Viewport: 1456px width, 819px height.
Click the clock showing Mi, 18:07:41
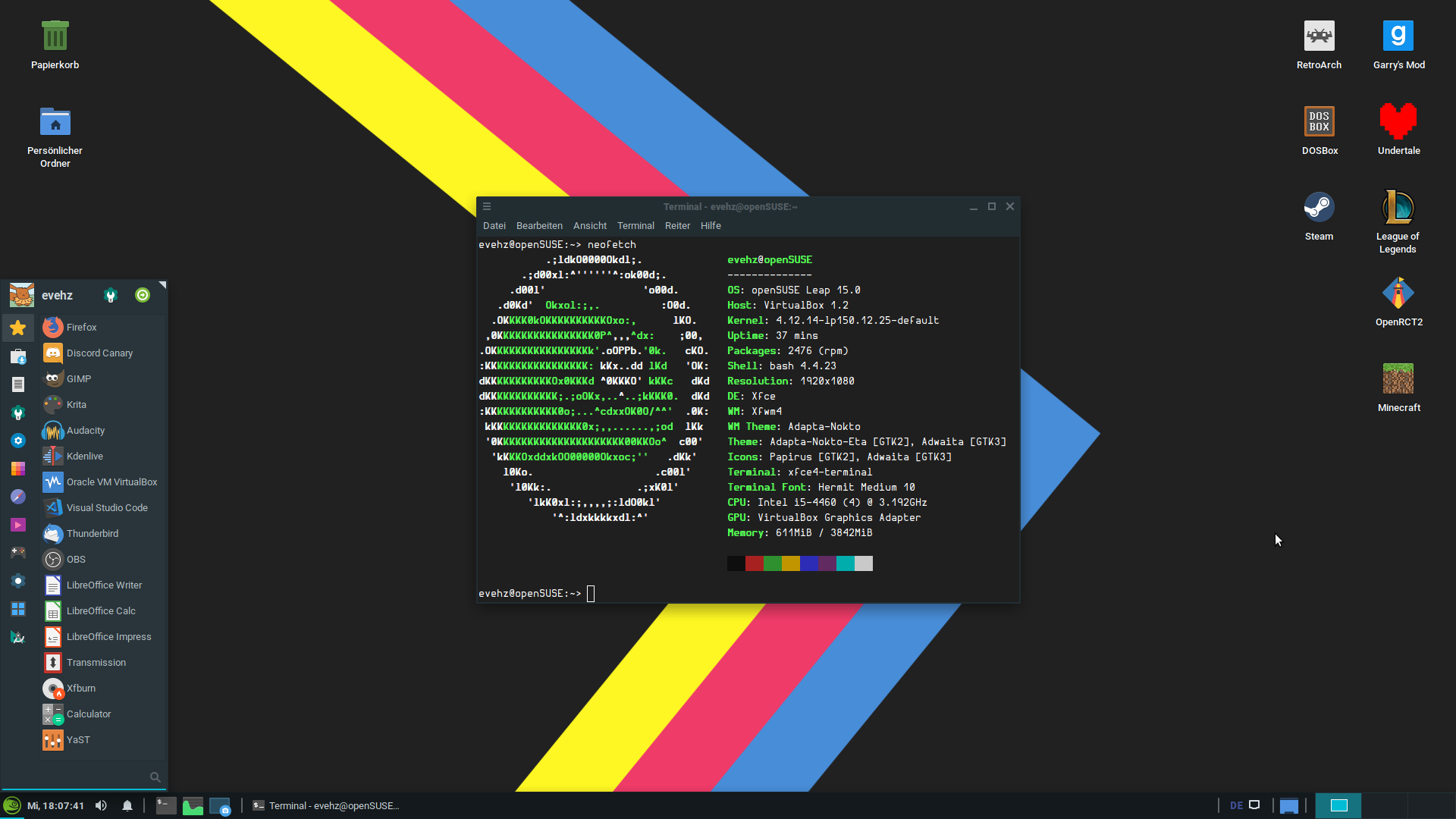[55, 806]
